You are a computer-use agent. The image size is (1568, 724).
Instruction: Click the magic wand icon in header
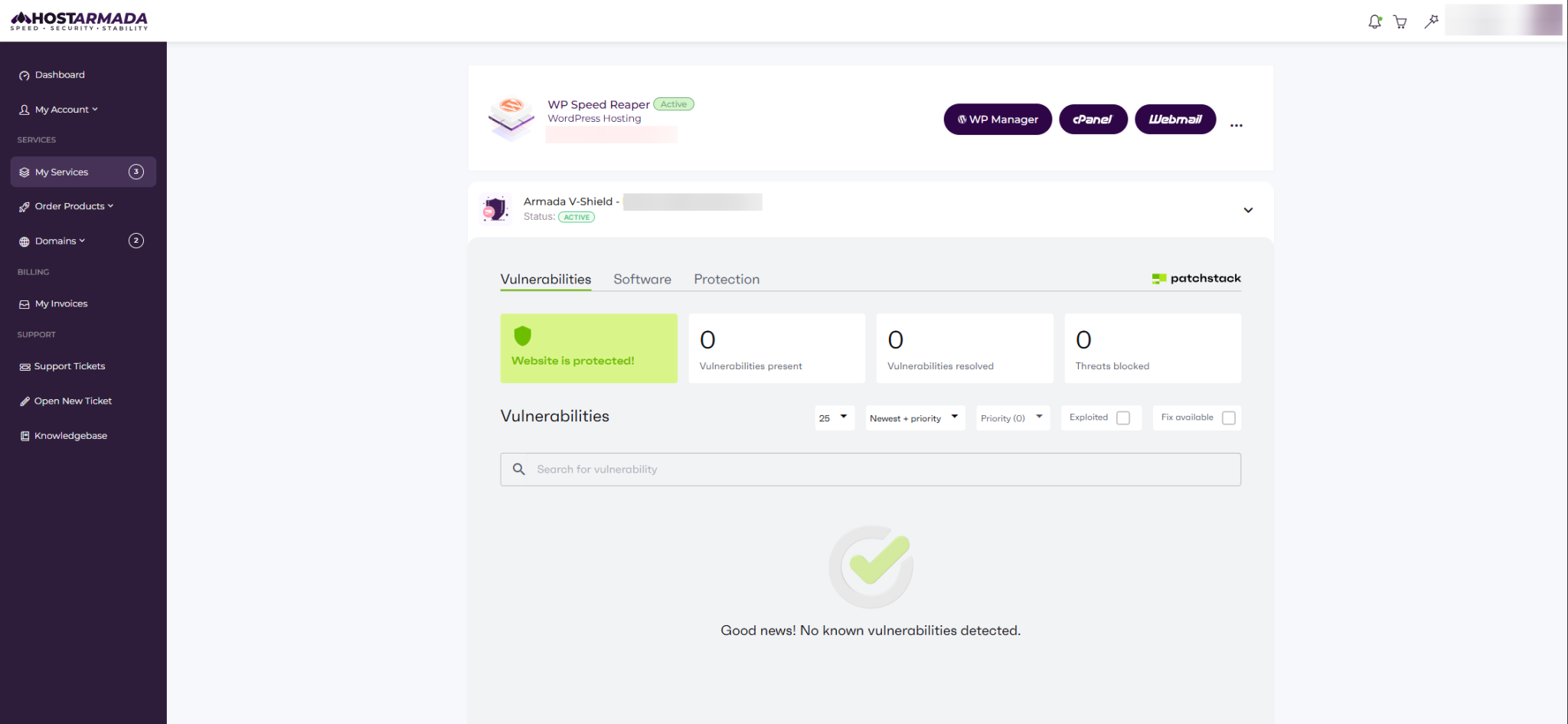point(1431,22)
